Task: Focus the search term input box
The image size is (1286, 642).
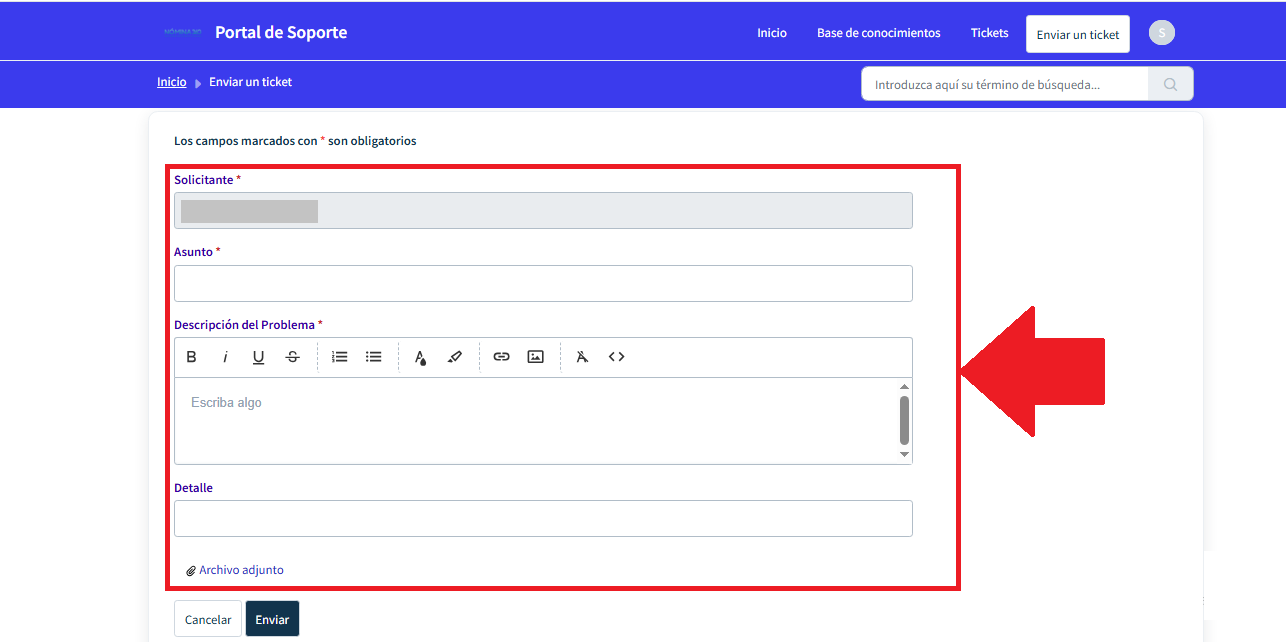Action: 1005,85
